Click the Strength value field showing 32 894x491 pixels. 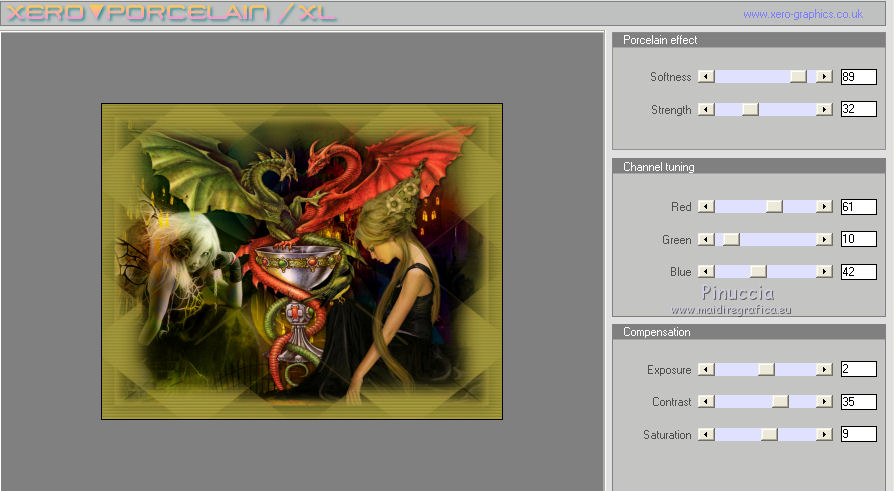859,109
